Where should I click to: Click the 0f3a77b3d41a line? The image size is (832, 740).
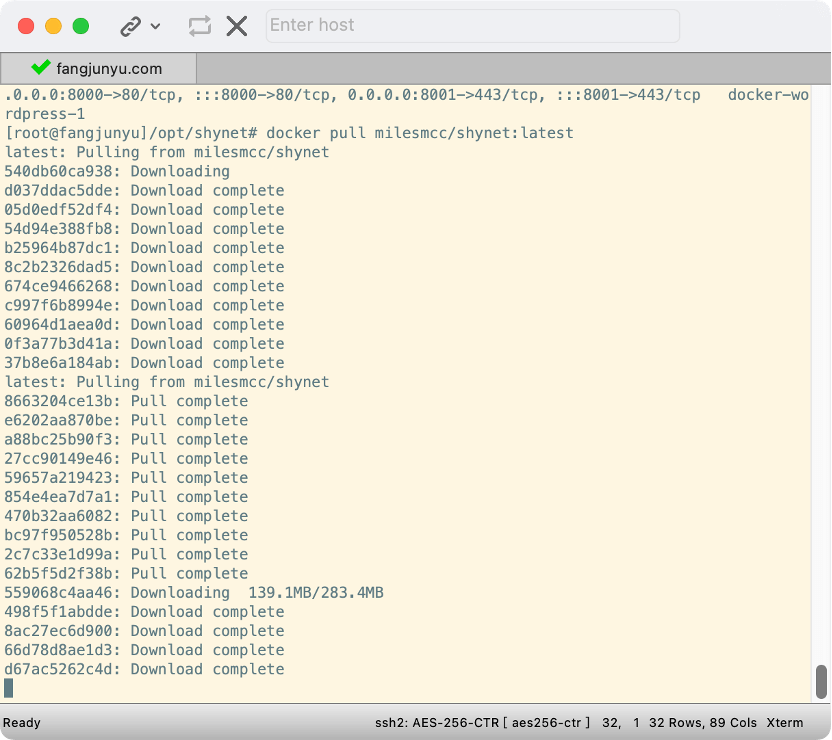pos(144,344)
